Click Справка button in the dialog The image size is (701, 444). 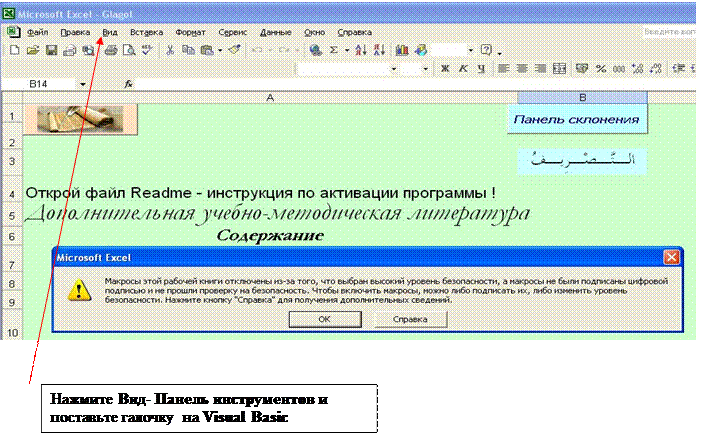point(410,319)
